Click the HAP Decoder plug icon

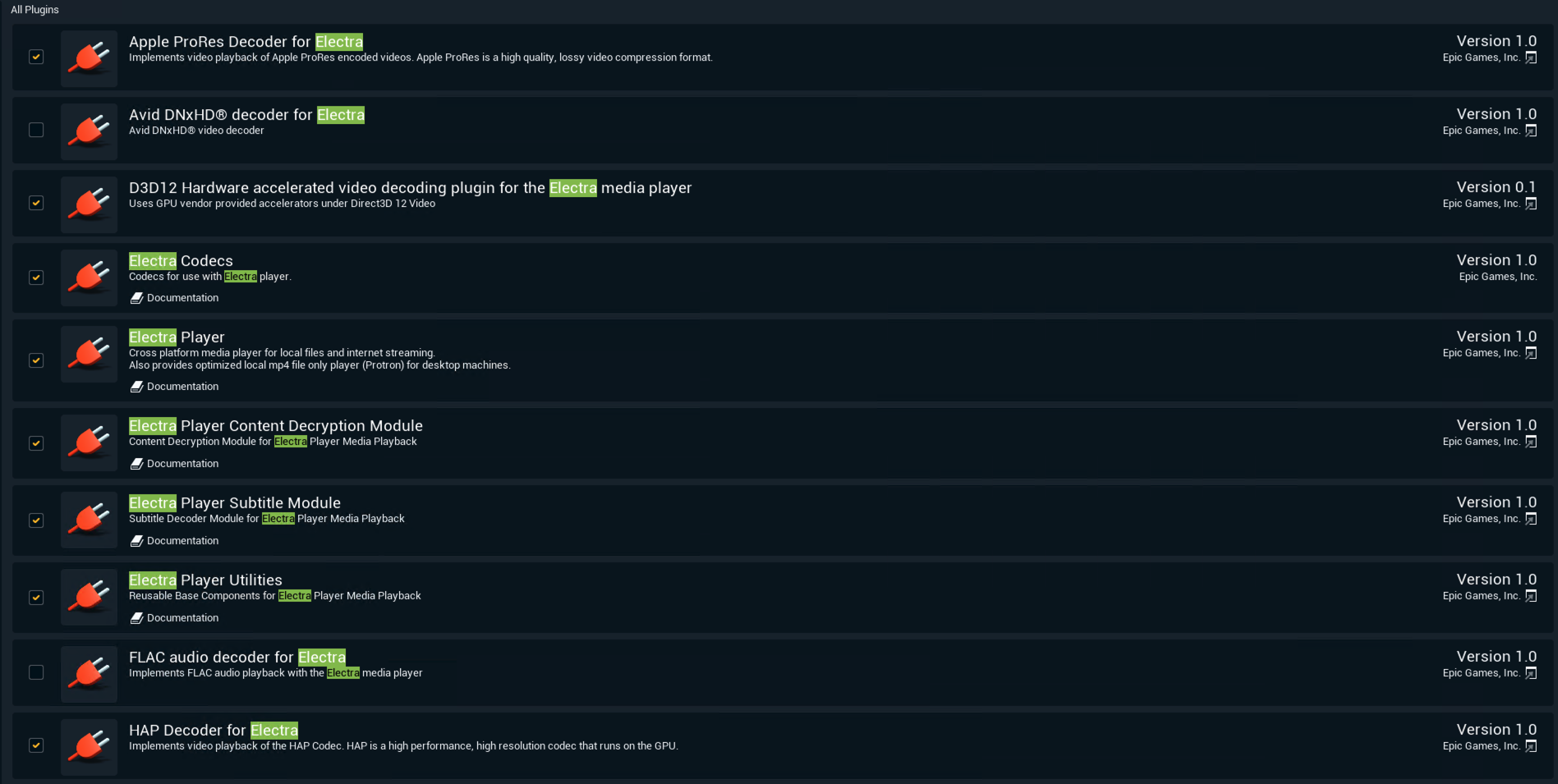89,747
